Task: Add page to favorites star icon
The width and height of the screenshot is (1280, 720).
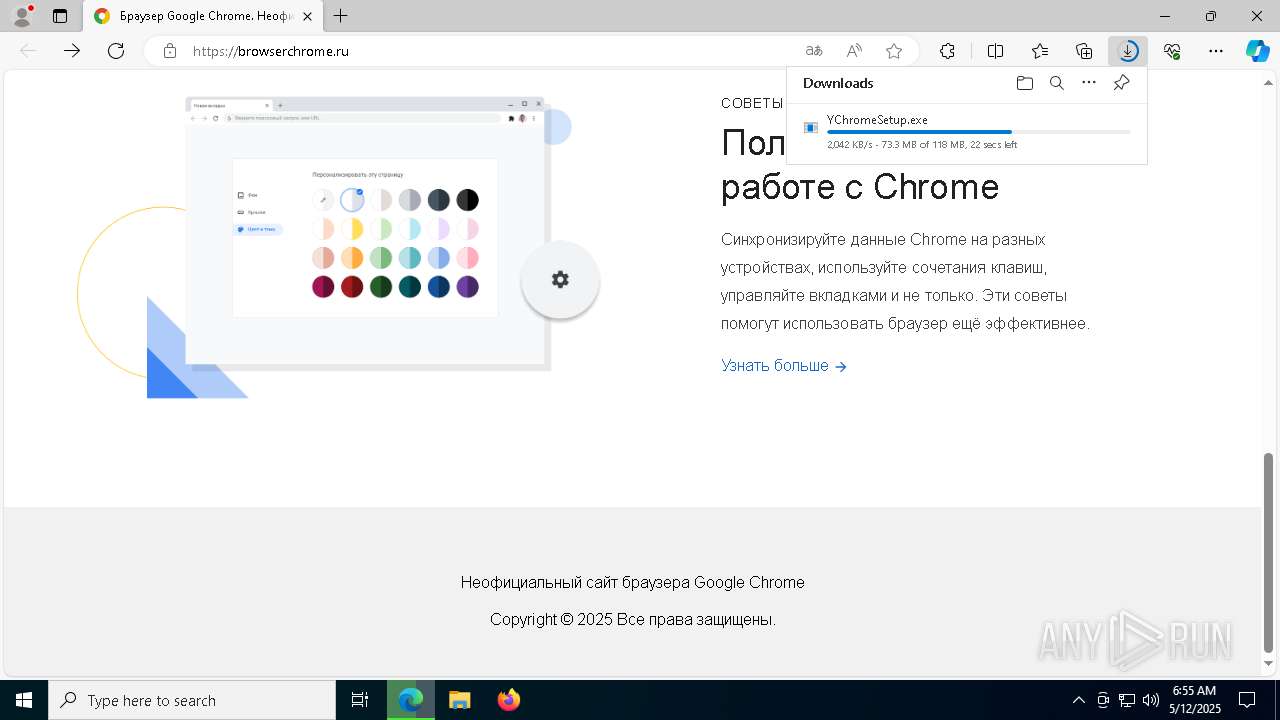Action: (894, 51)
